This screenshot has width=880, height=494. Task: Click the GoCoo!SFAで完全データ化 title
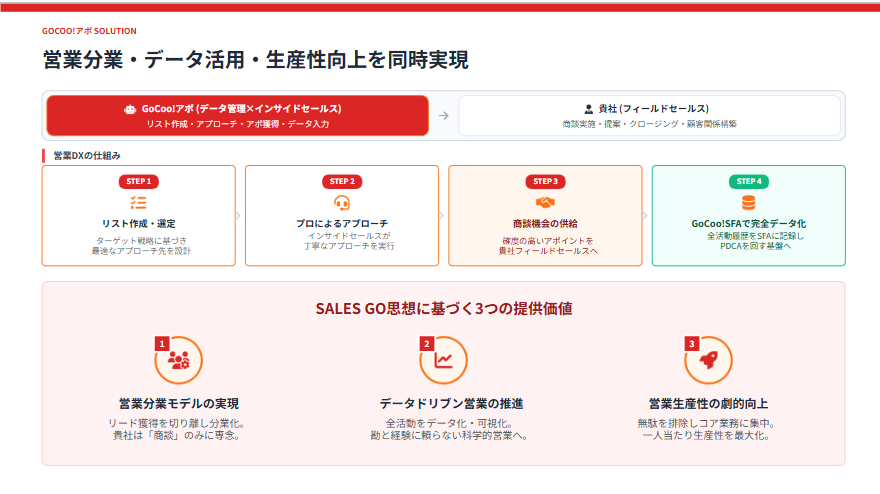point(749,223)
